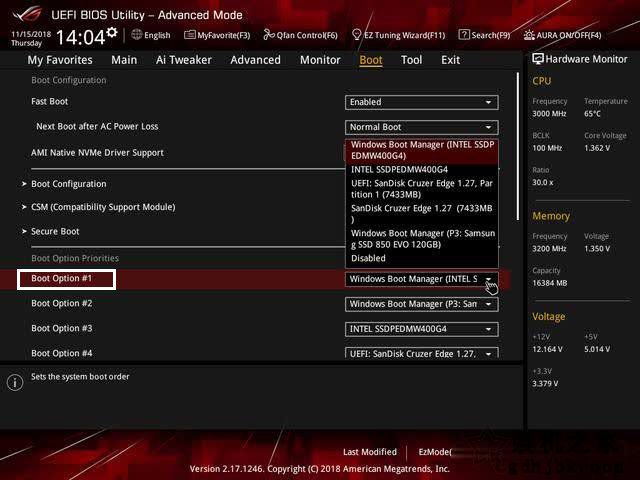Select the Fast Boot label
The width and height of the screenshot is (640, 480).
49,101
